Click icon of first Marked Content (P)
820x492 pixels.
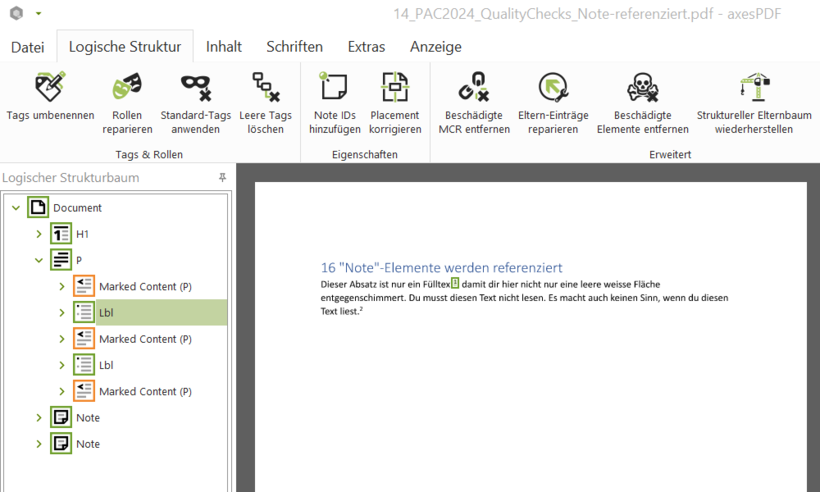pos(84,286)
